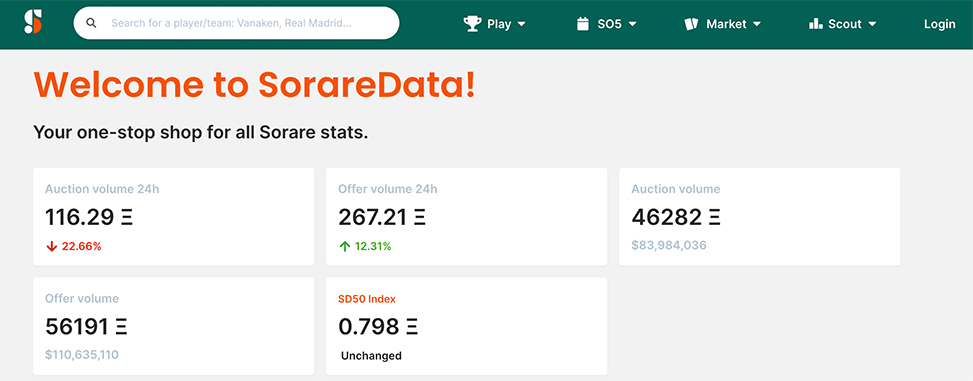Select the Offer volume 24h card

point(467,217)
